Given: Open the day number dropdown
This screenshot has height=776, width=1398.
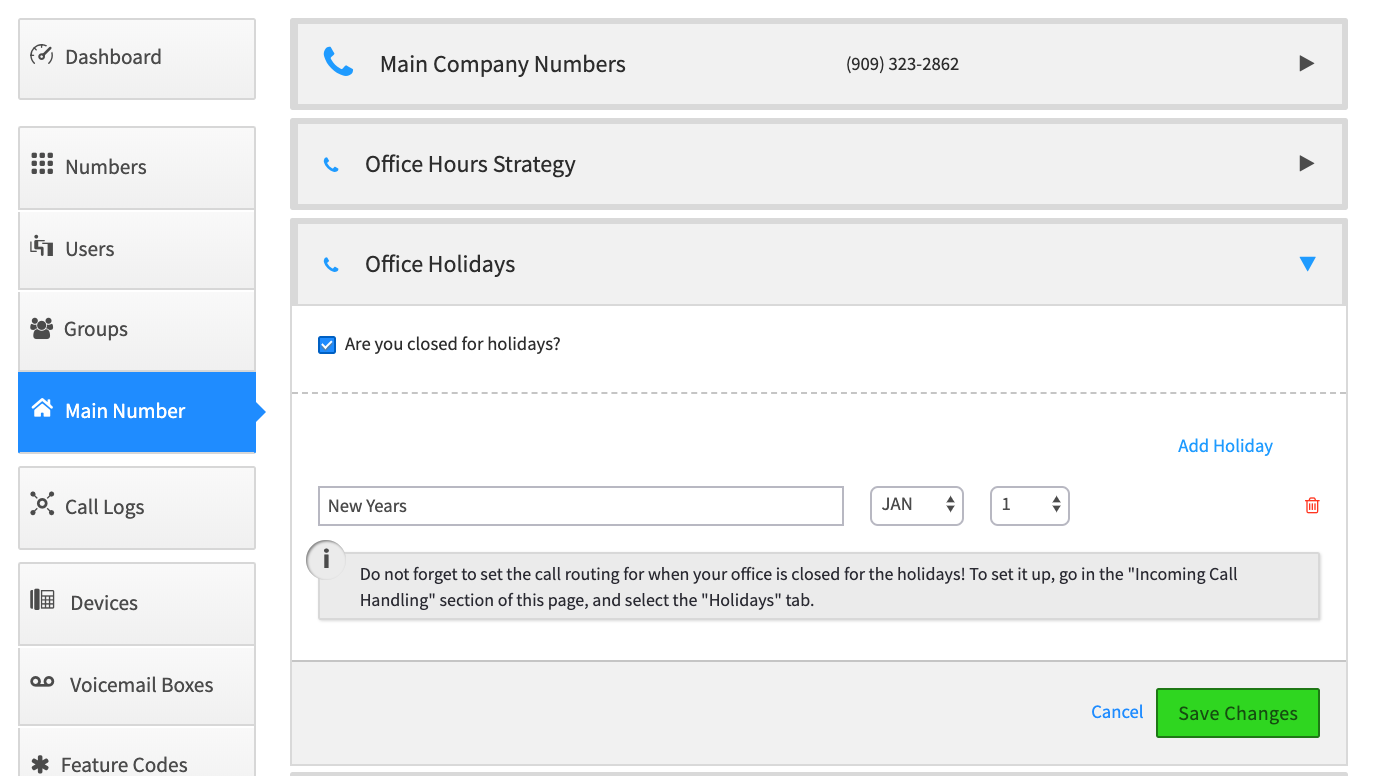Looking at the screenshot, I should 1030,506.
